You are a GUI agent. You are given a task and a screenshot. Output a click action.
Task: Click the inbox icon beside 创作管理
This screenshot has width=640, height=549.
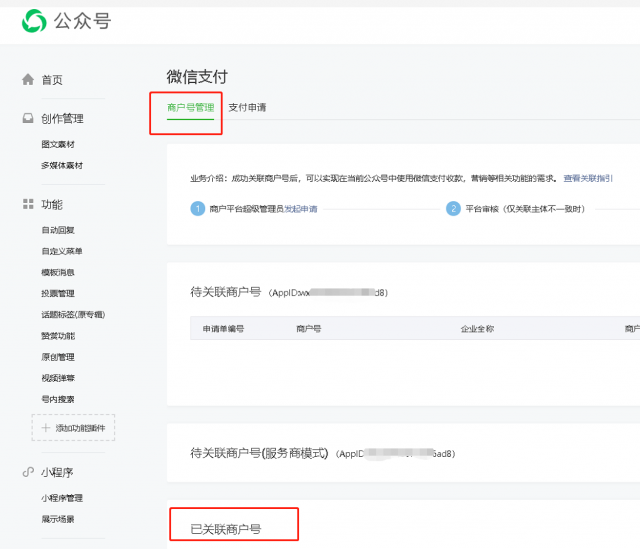(28, 118)
